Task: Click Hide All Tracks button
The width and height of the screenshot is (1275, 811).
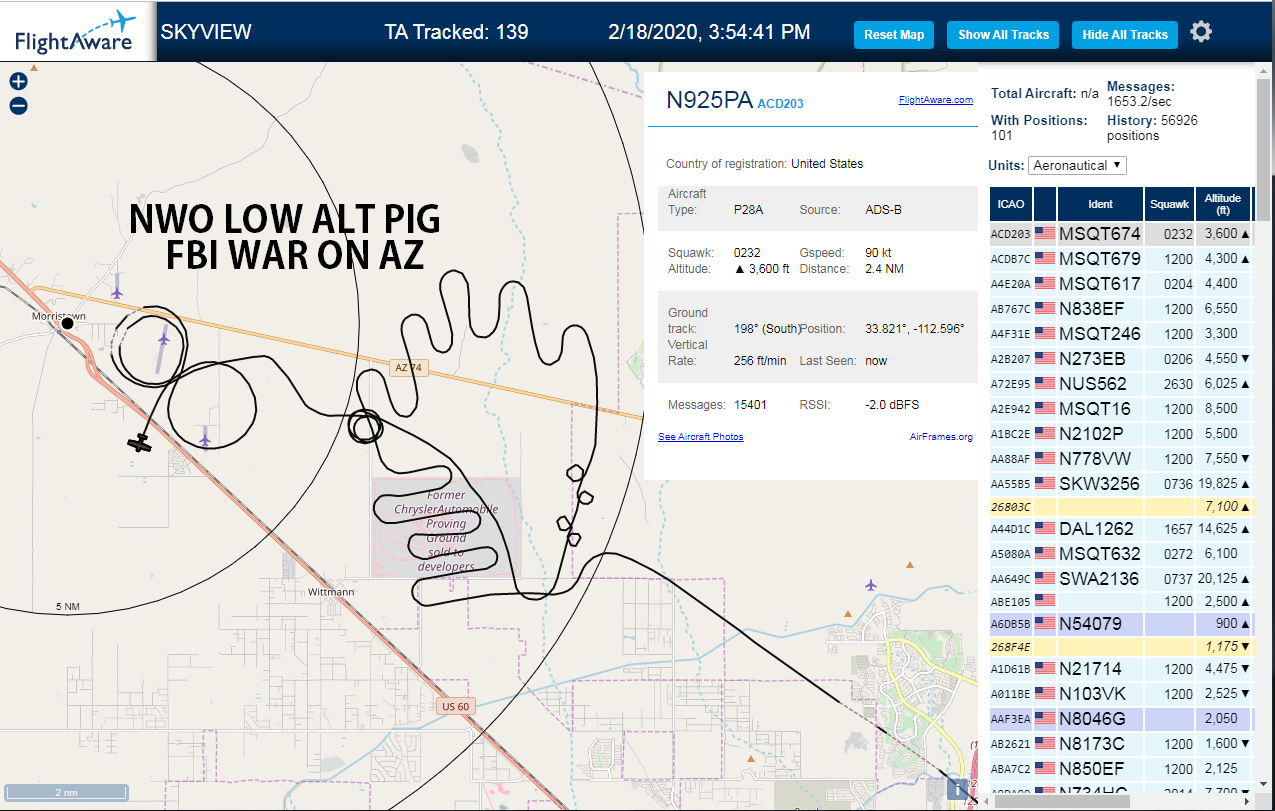Action: pyautogui.click(x=1125, y=34)
